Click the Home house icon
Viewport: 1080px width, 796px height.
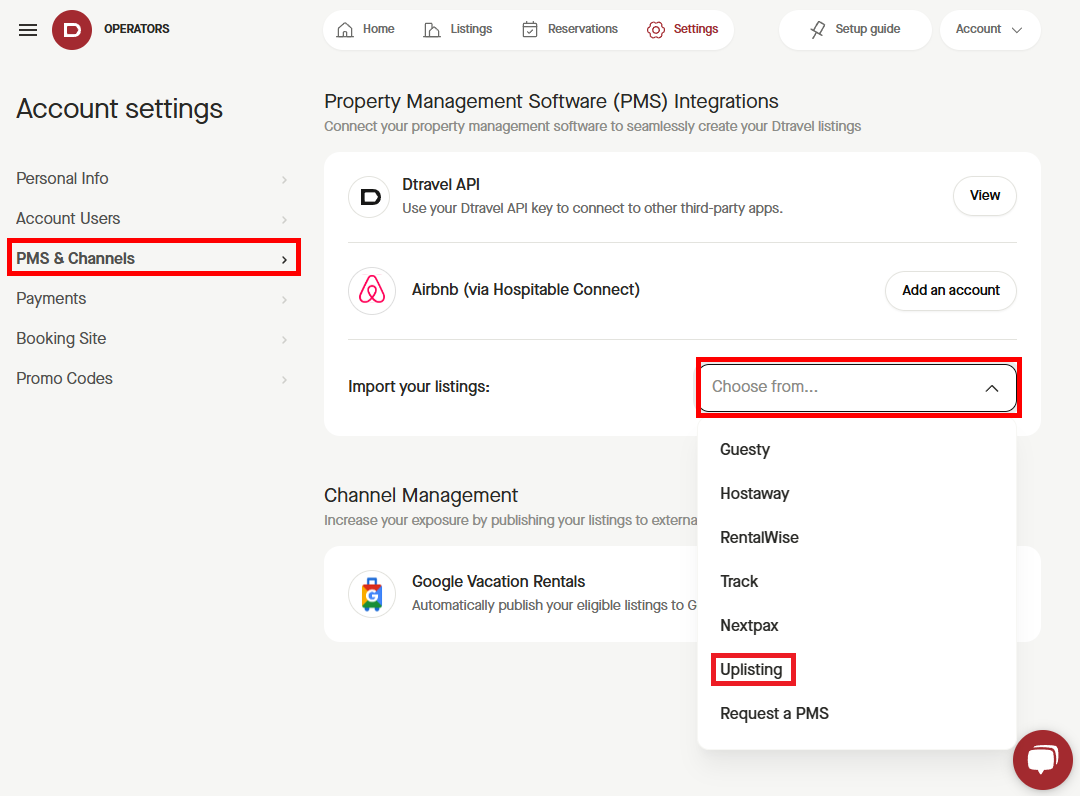click(x=345, y=30)
